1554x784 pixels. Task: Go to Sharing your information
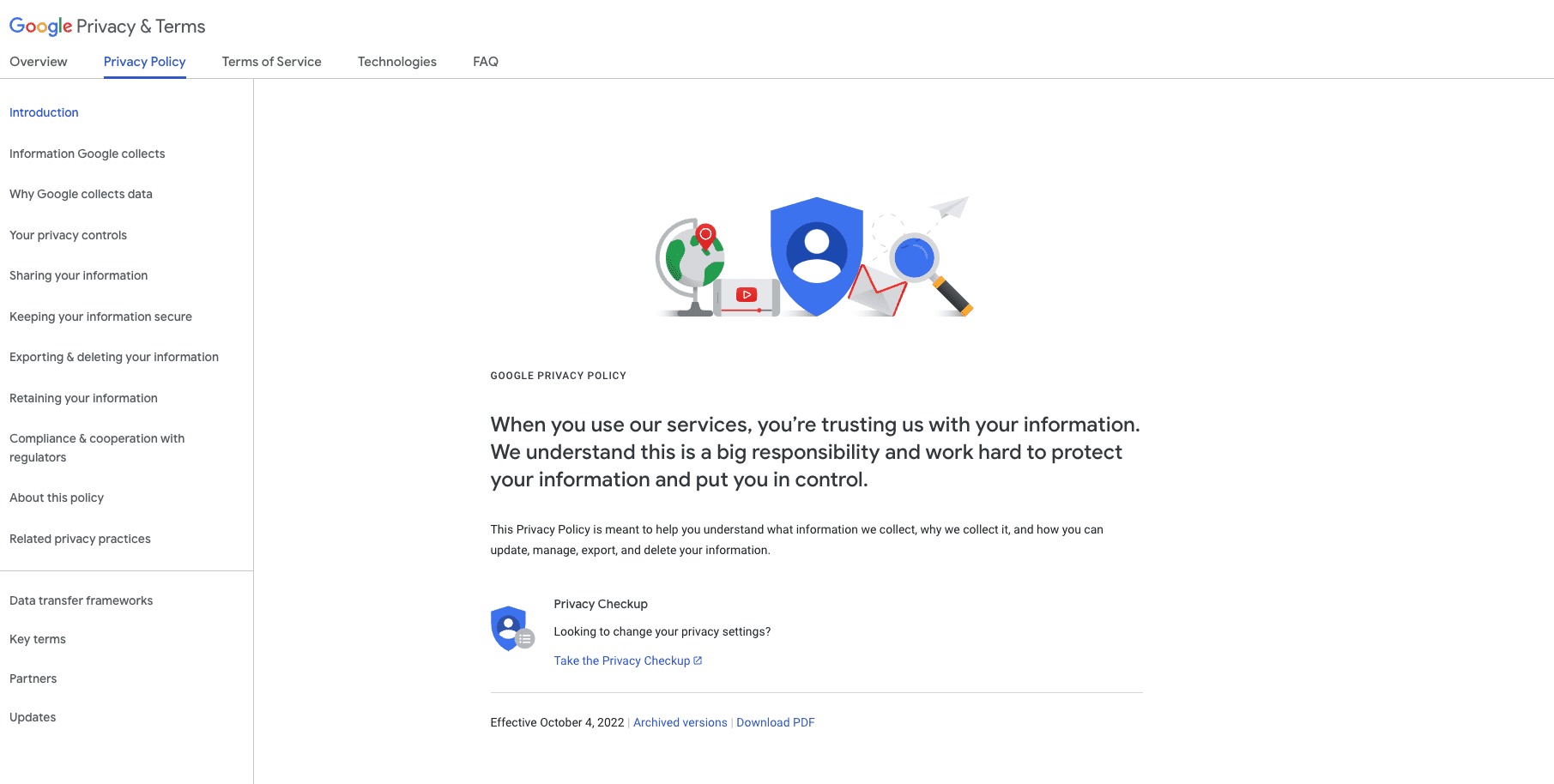(78, 275)
